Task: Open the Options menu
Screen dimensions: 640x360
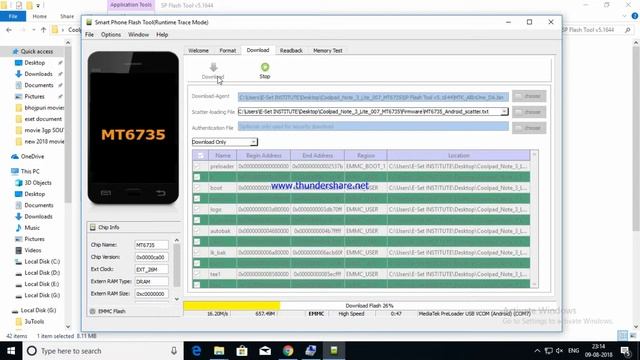Action: [x=111, y=35]
